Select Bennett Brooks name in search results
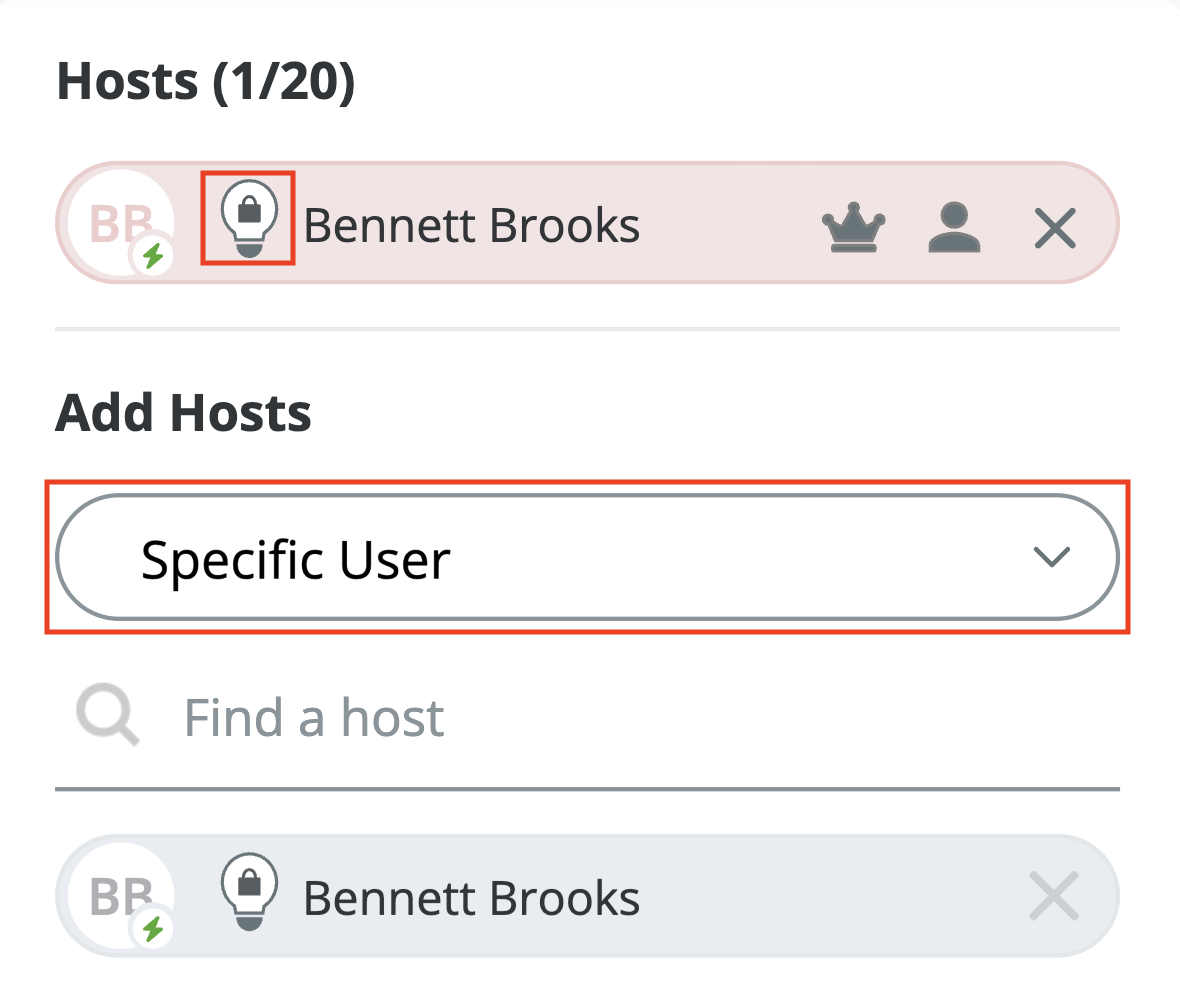1180x1008 pixels. point(471,898)
